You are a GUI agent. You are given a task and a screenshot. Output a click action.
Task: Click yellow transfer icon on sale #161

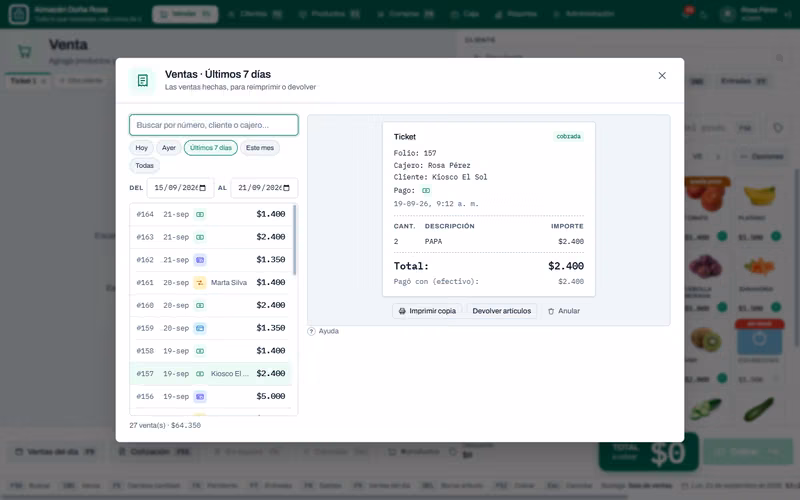[200, 283]
